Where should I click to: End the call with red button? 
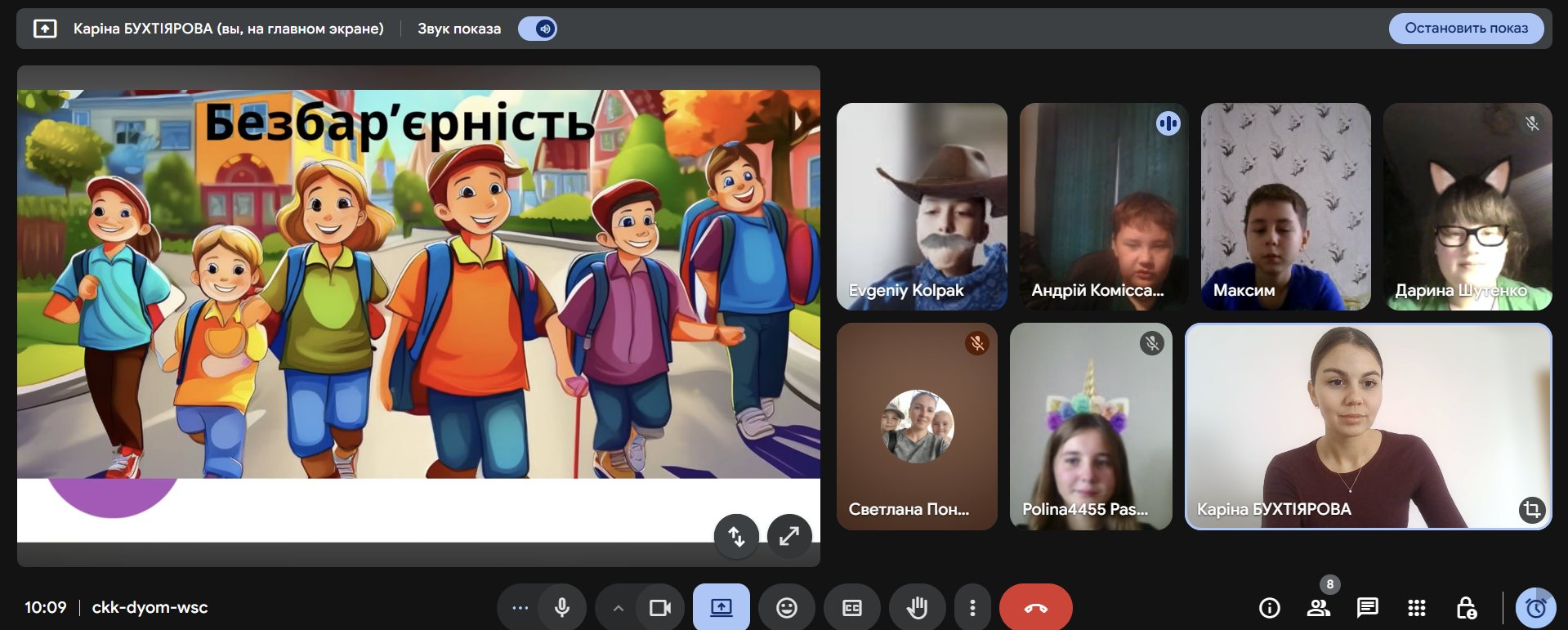coord(1035,608)
